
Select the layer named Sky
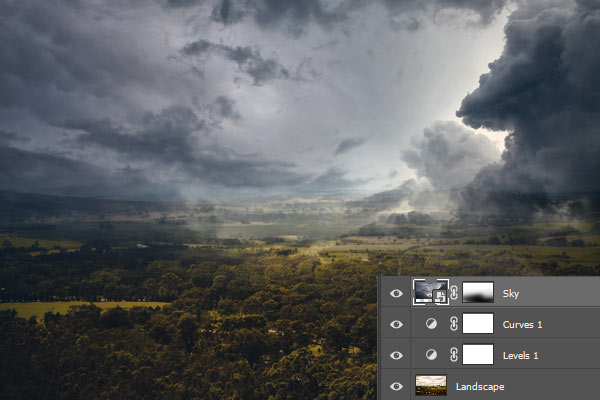click(511, 294)
